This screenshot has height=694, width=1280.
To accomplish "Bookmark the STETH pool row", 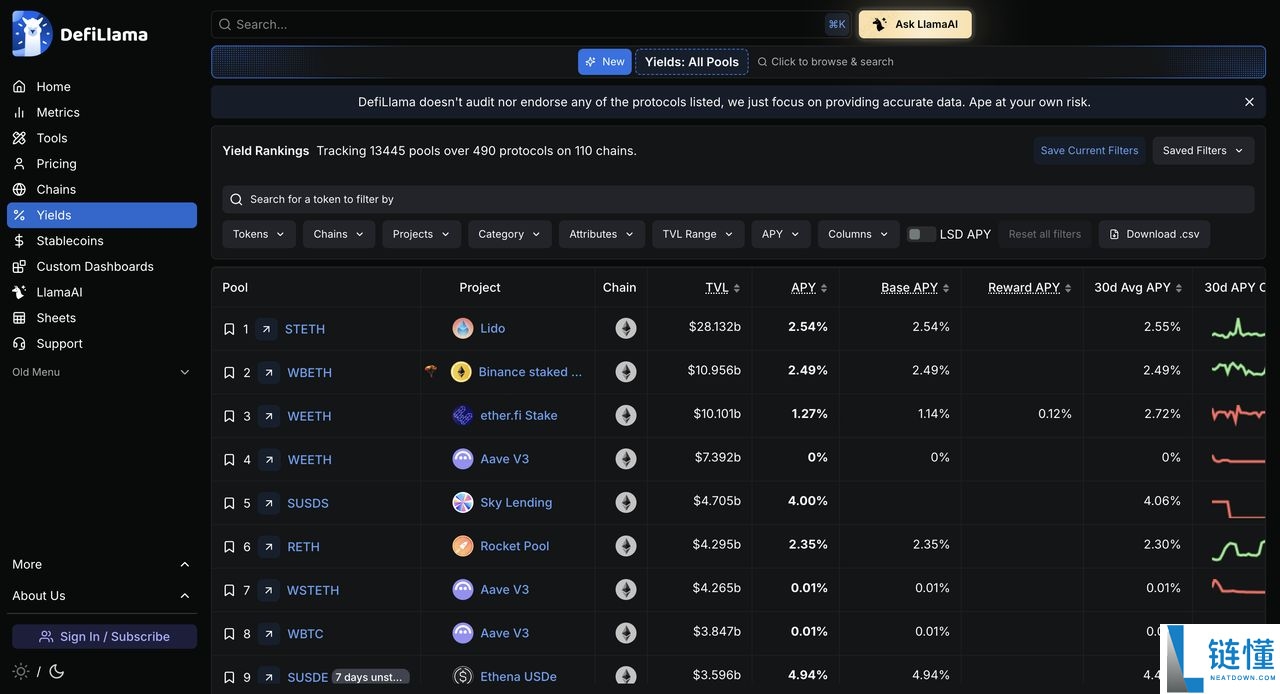I will coord(229,329).
